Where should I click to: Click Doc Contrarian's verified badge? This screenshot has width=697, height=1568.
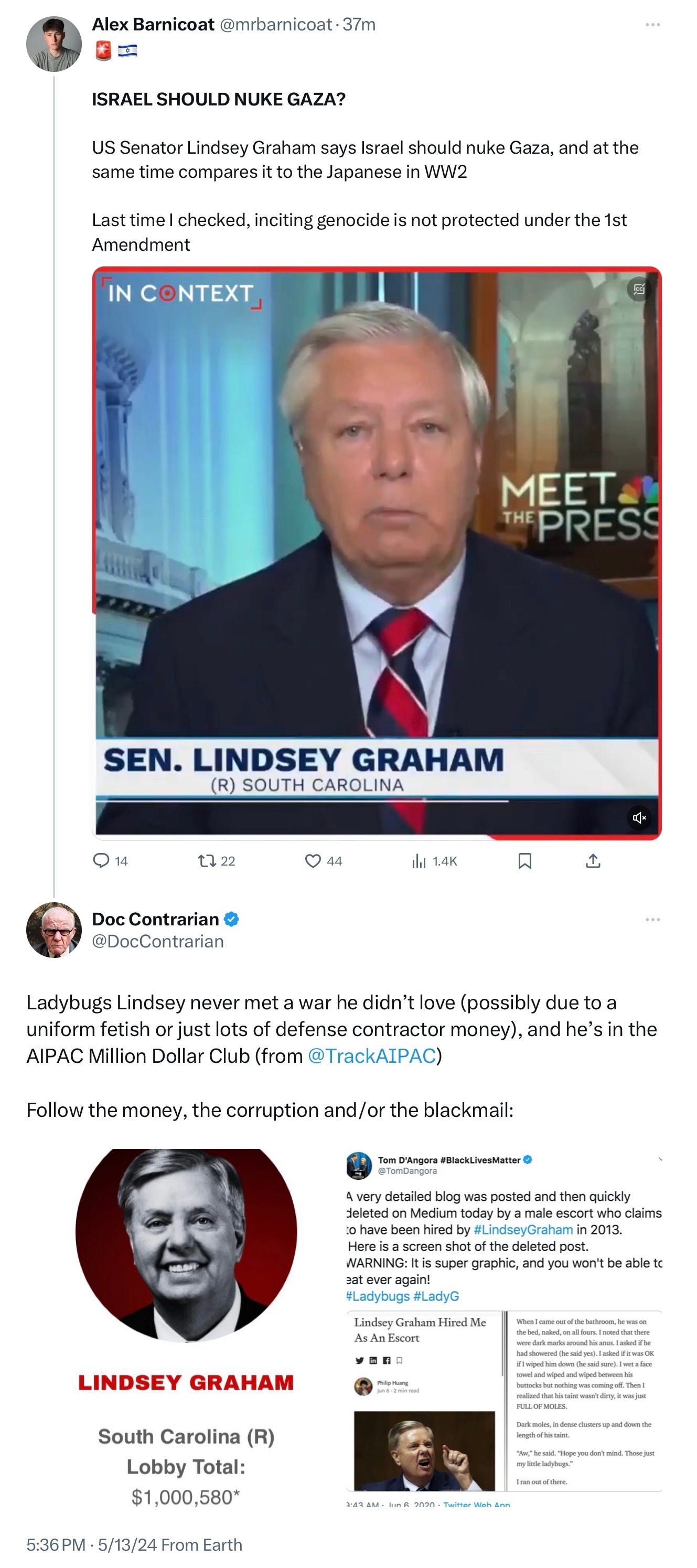point(231,919)
